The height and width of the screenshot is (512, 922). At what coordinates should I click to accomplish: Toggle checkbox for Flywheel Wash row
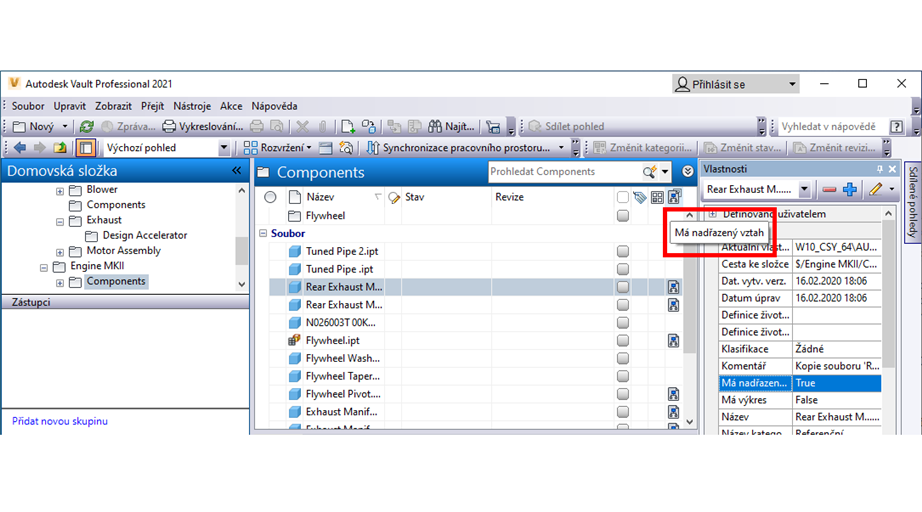(x=623, y=358)
